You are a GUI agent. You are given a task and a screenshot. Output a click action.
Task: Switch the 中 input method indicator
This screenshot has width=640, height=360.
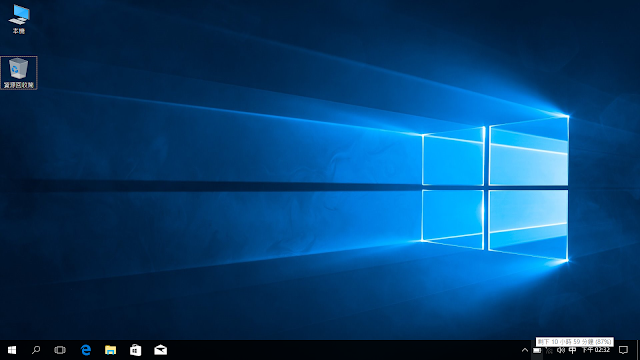coord(572,350)
